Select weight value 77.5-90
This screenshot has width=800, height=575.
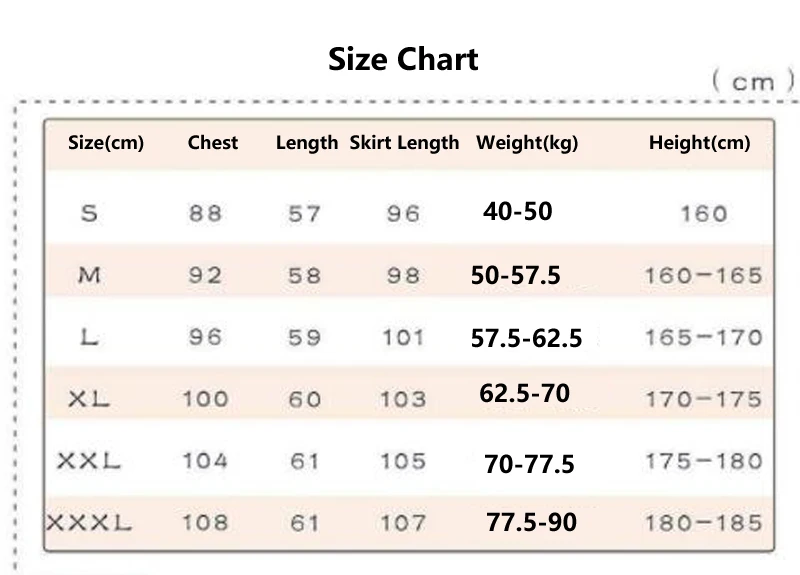pos(531,522)
